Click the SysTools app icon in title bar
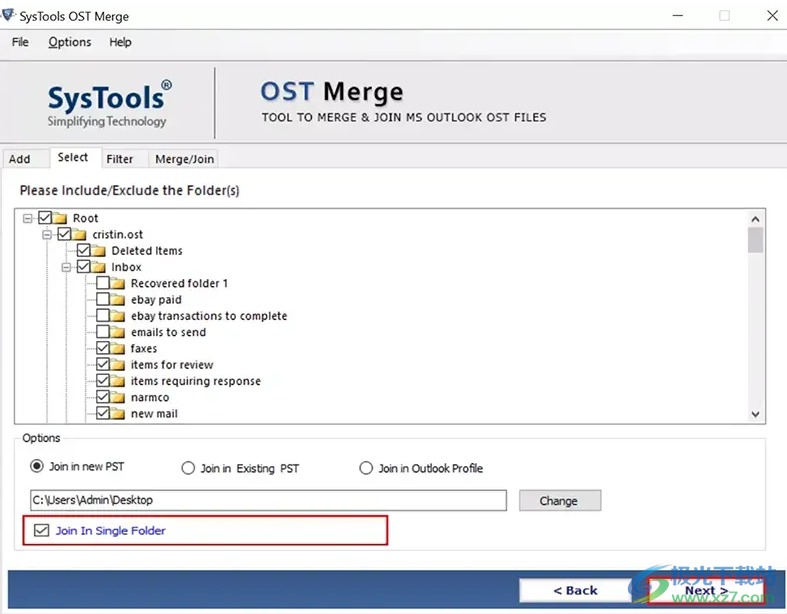Screen dimensions: 787x614 (10, 16)
